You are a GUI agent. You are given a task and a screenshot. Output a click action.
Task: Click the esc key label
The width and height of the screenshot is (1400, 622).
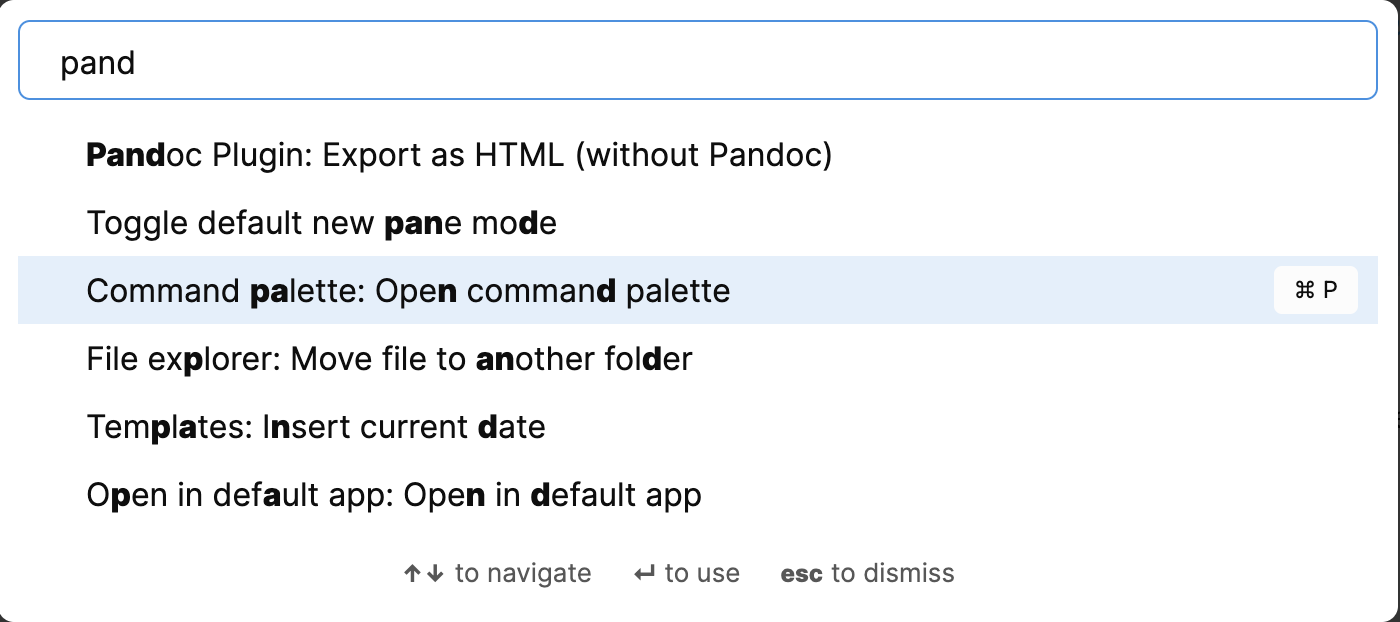801,574
